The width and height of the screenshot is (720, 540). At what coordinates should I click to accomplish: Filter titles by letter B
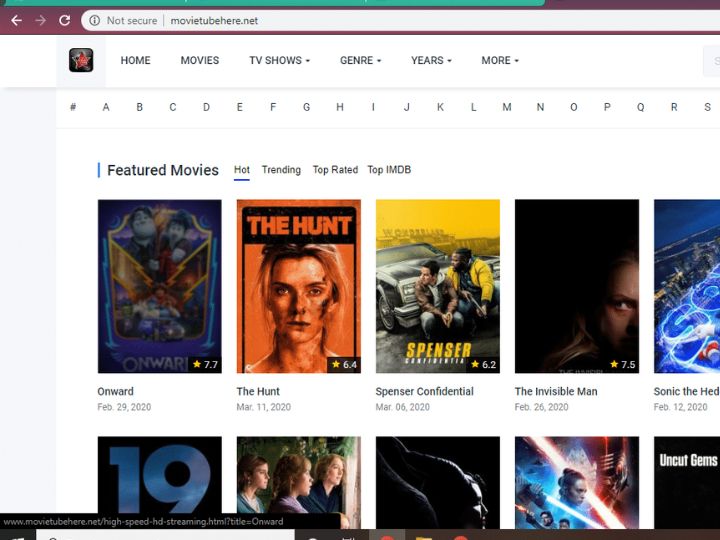point(140,107)
